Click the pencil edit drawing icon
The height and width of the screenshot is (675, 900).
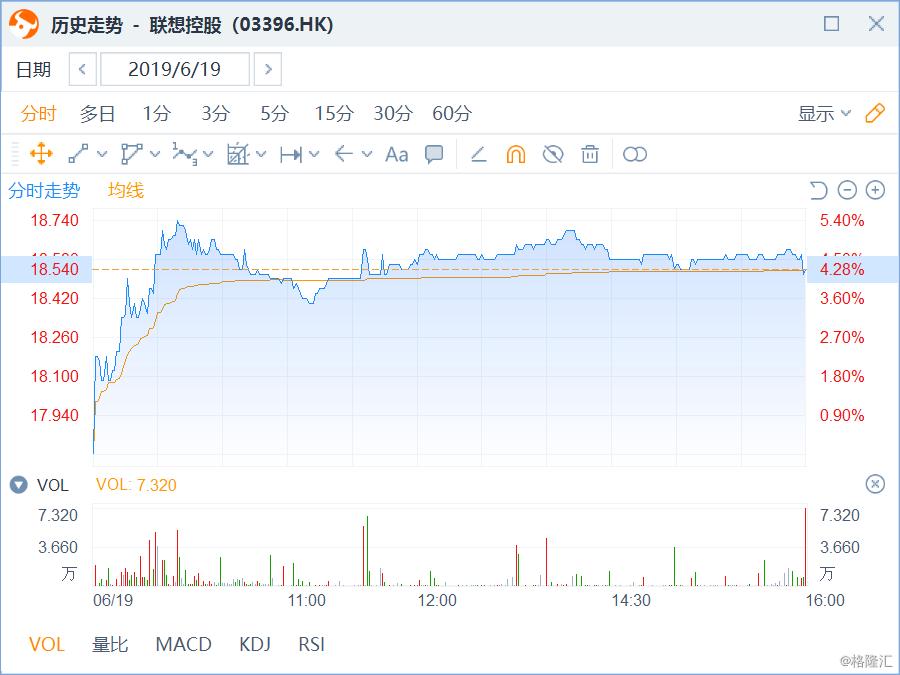479,154
